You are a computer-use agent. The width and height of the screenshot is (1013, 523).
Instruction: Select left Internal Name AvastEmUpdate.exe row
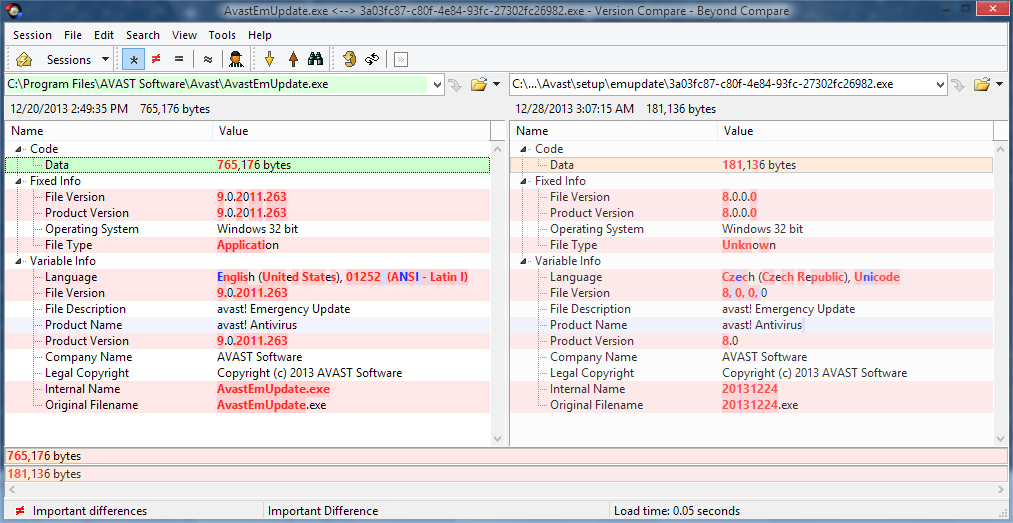247,389
